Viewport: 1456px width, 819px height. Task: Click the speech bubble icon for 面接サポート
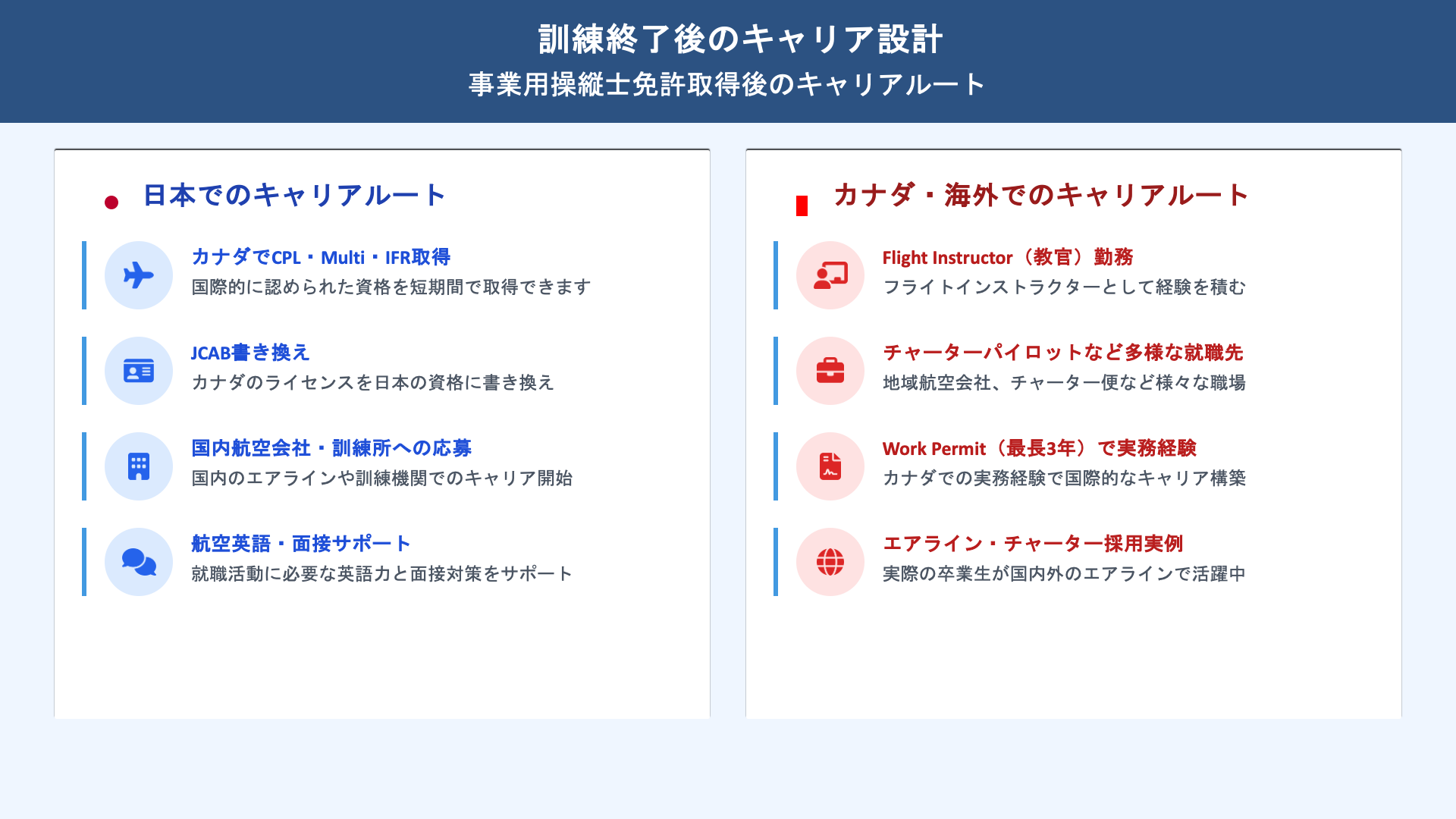tap(137, 561)
